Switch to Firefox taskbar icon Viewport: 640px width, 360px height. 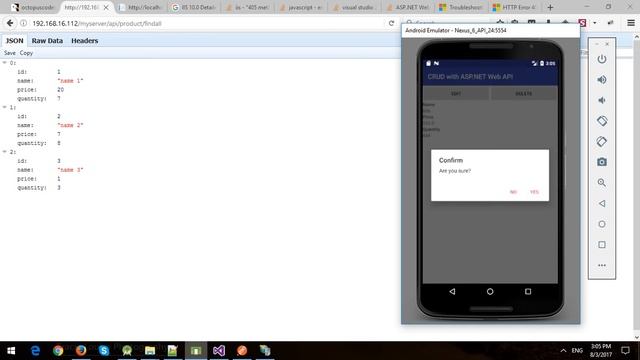tap(81, 351)
